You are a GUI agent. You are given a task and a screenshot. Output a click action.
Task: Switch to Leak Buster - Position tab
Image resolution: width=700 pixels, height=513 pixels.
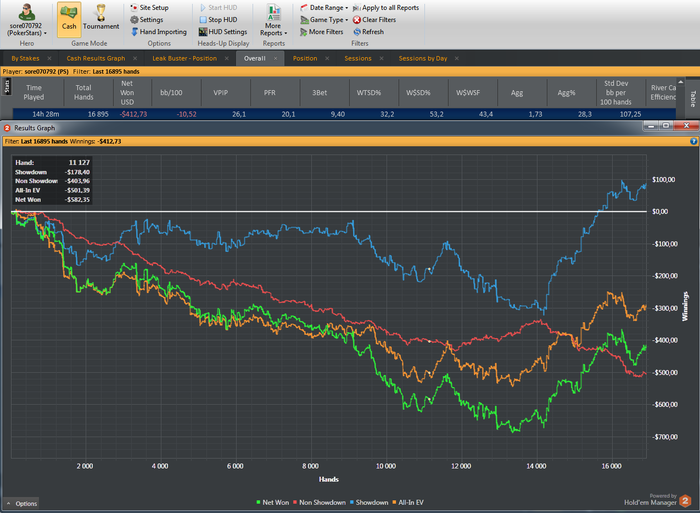pyautogui.click(x=184, y=58)
